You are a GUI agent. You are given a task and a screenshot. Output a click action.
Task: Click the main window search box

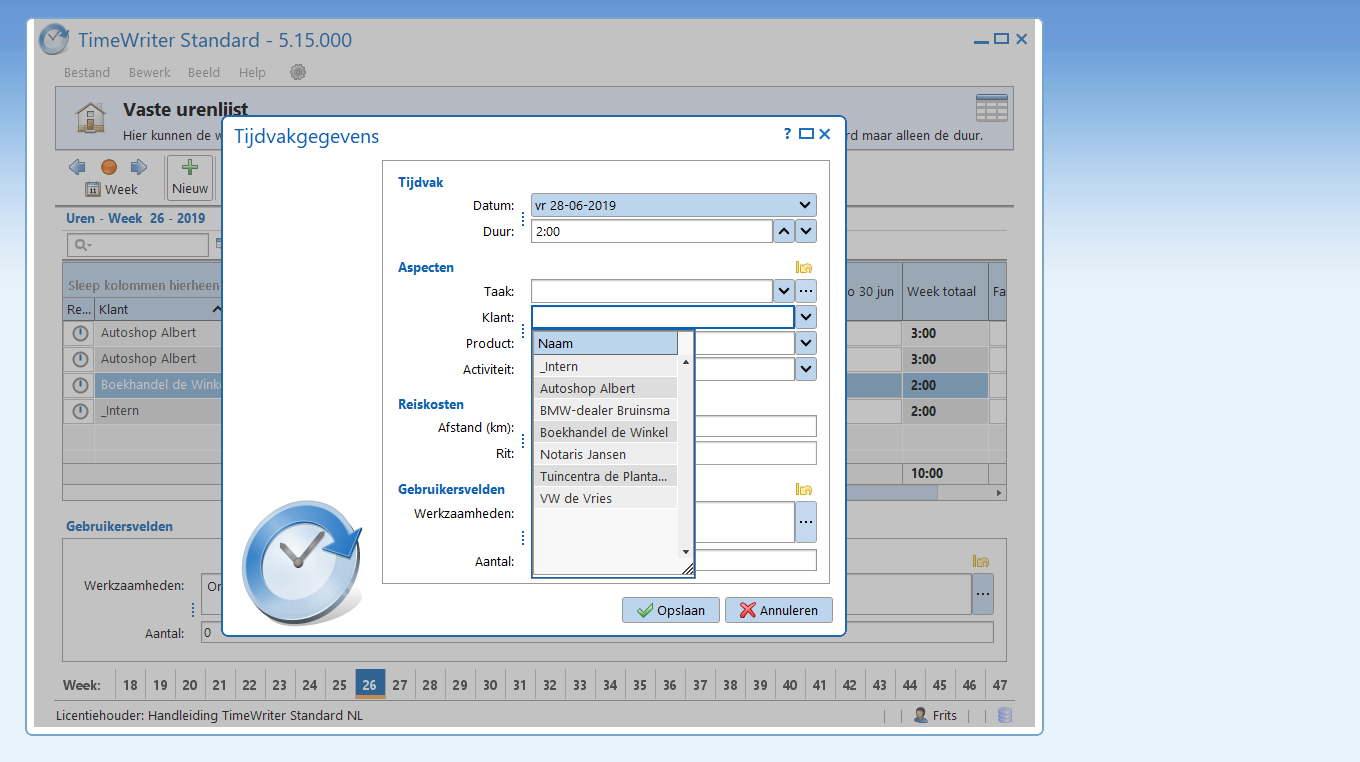[138, 245]
